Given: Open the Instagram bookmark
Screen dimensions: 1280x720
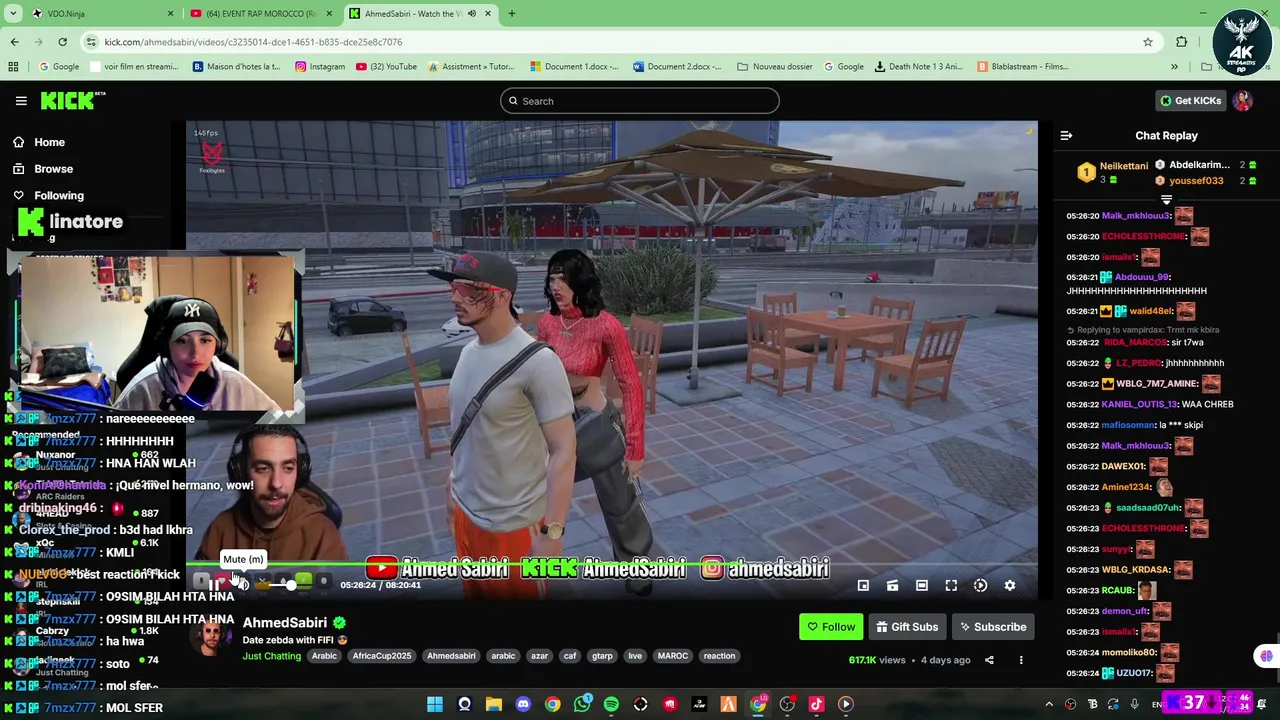Looking at the screenshot, I should (319, 67).
